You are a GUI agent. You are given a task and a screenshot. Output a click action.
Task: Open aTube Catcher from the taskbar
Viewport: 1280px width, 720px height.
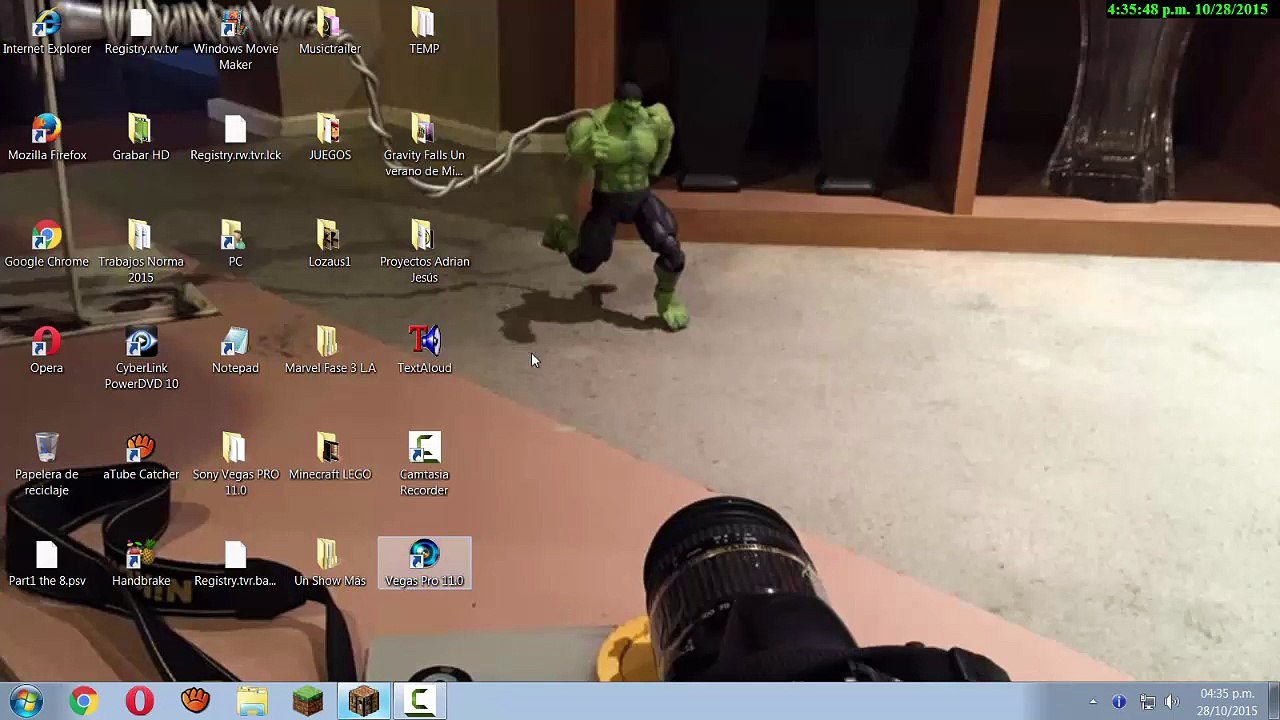tap(196, 701)
